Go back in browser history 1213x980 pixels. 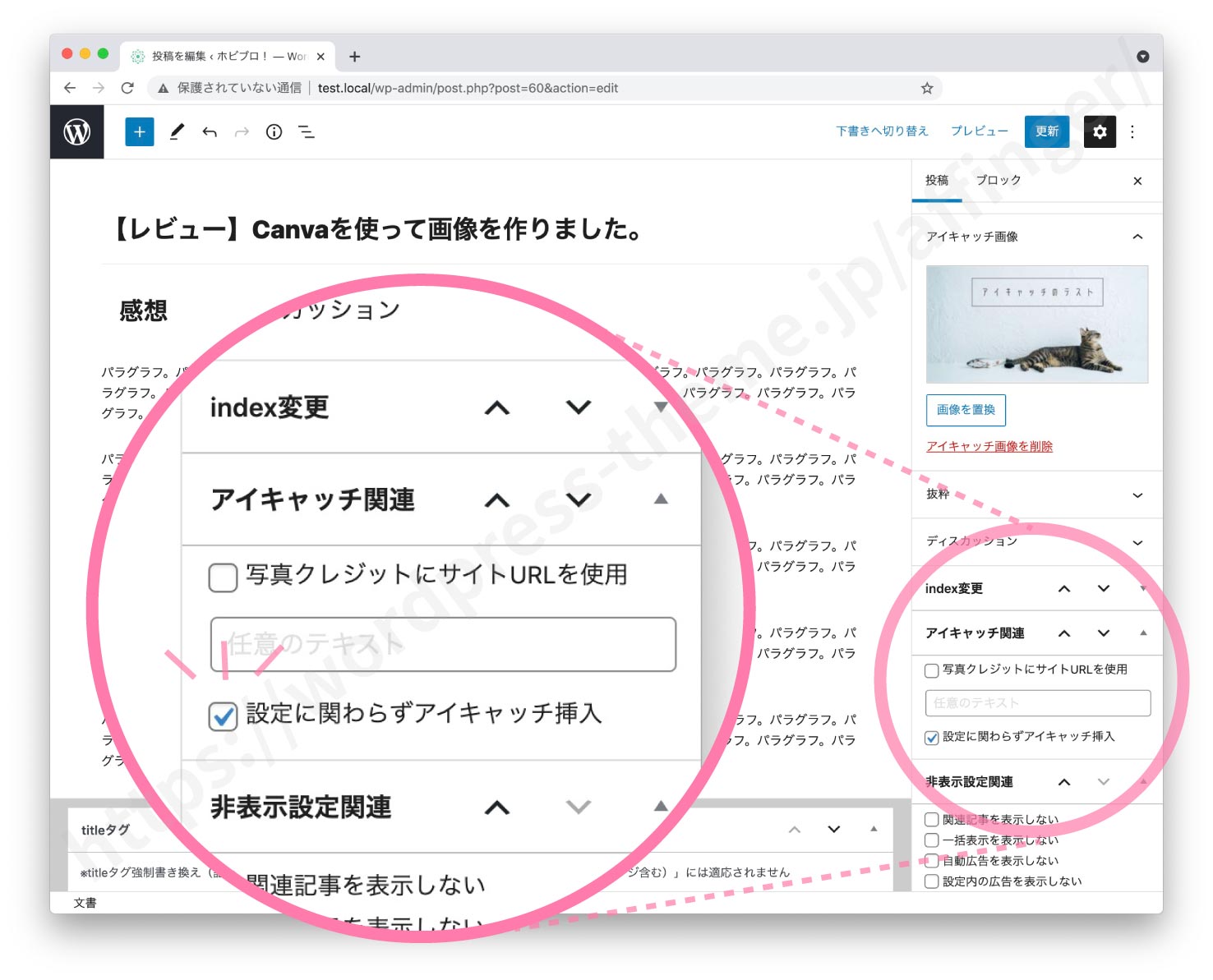point(70,88)
